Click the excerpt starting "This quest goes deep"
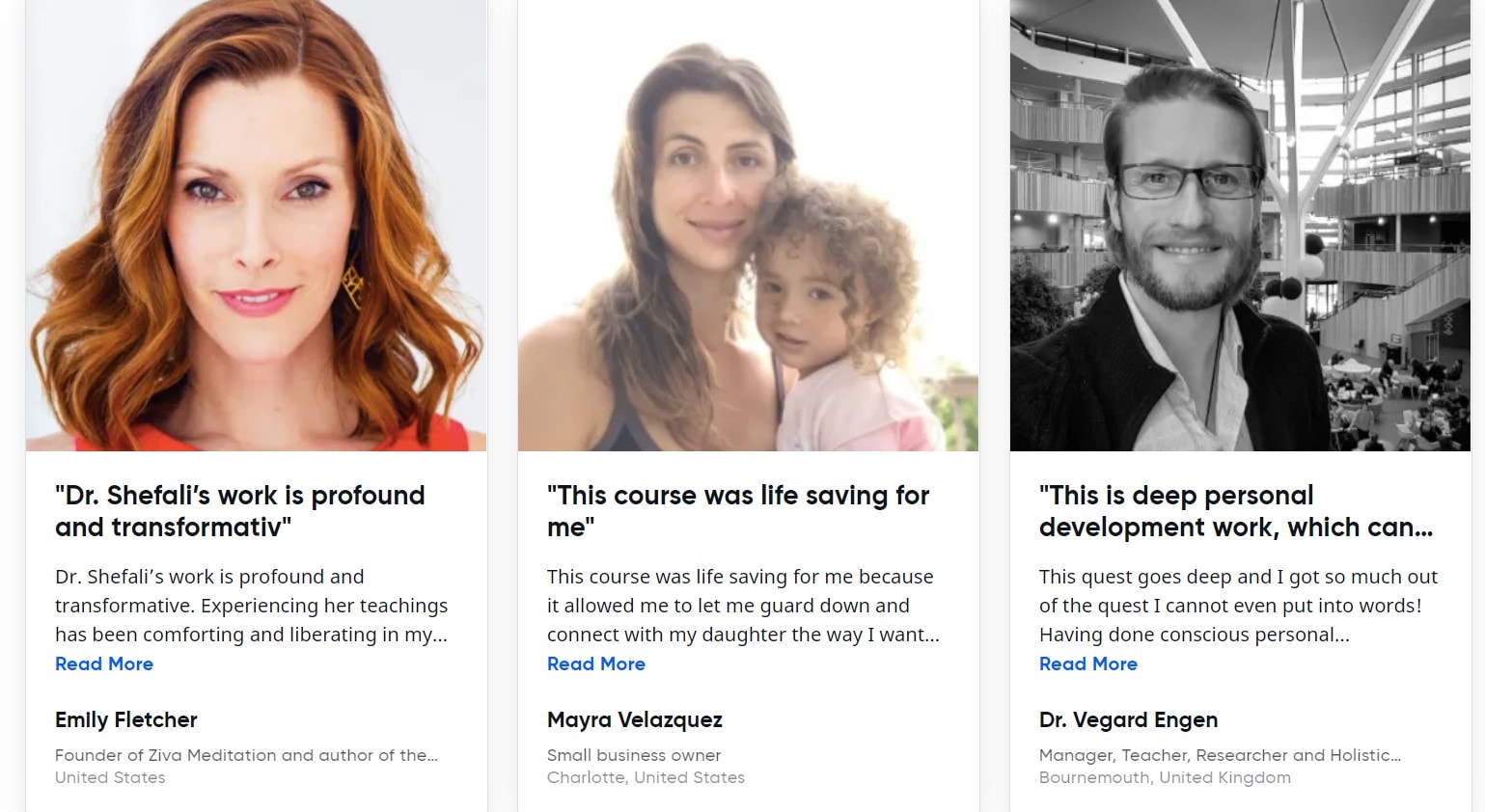Viewport: 1485px width, 812px height. (x=1237, y=606)
